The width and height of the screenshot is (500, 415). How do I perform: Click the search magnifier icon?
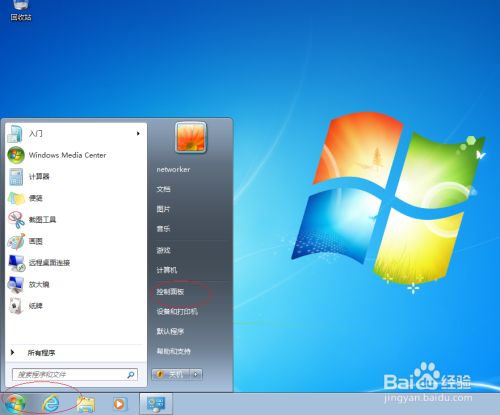(131, 375)
